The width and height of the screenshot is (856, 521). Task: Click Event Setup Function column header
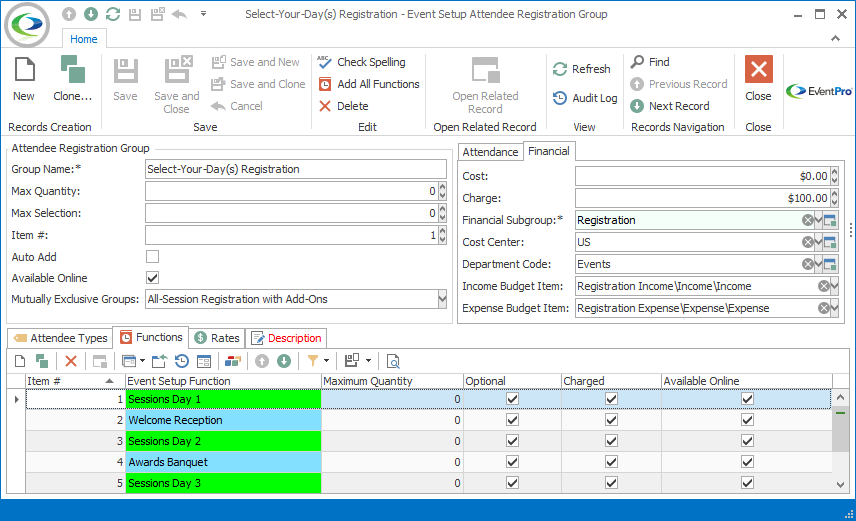click(x=223, y=381)
